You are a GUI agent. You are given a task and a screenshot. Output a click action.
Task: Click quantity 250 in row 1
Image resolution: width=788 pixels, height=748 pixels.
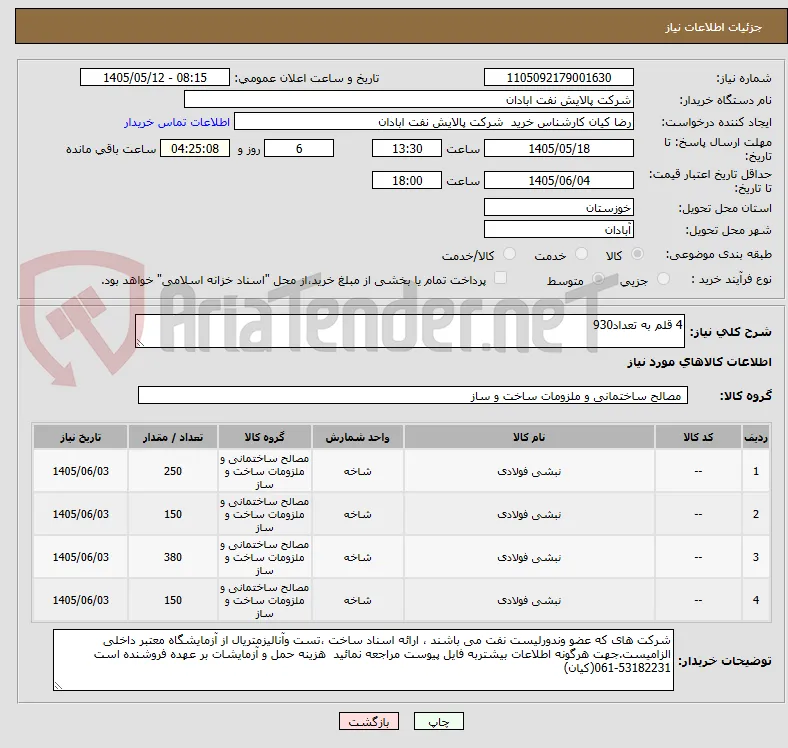(x=173, y=471)
